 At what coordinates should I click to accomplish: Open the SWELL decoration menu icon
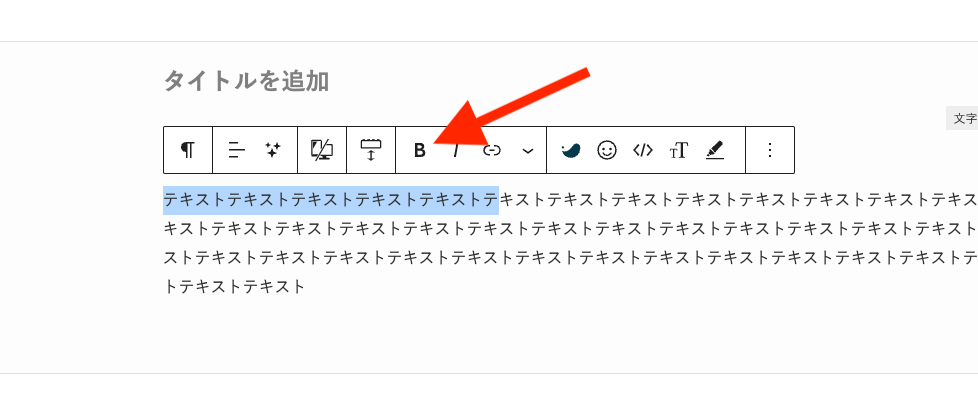click(571, 150)
